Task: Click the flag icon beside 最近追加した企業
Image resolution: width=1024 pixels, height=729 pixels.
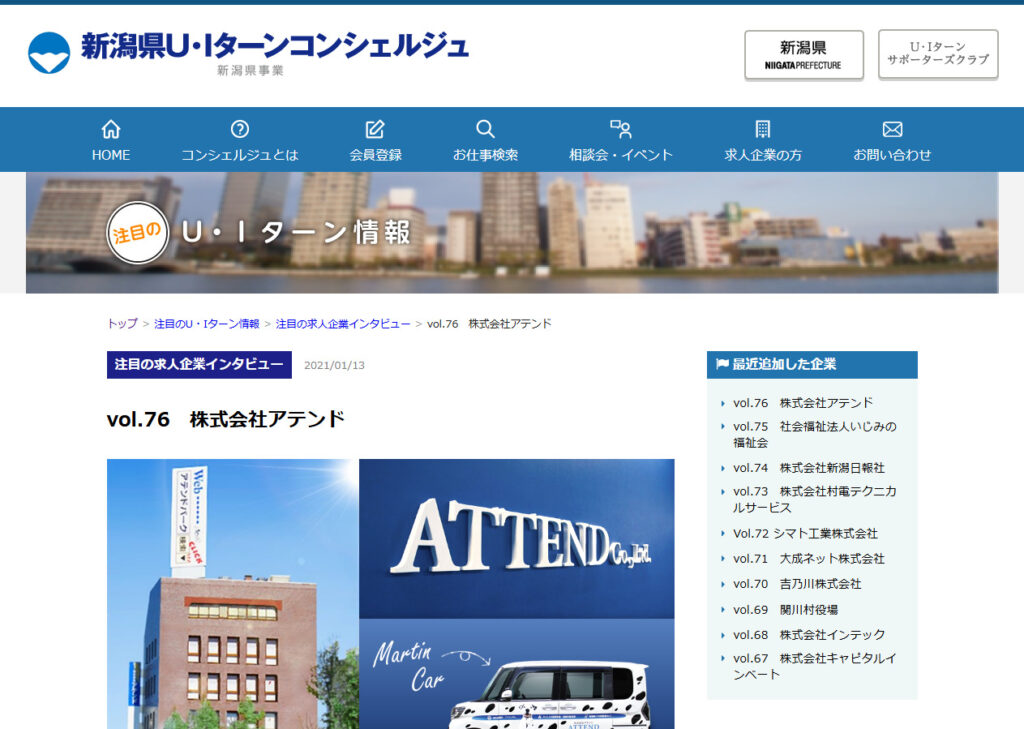Action: pos(722,364)
